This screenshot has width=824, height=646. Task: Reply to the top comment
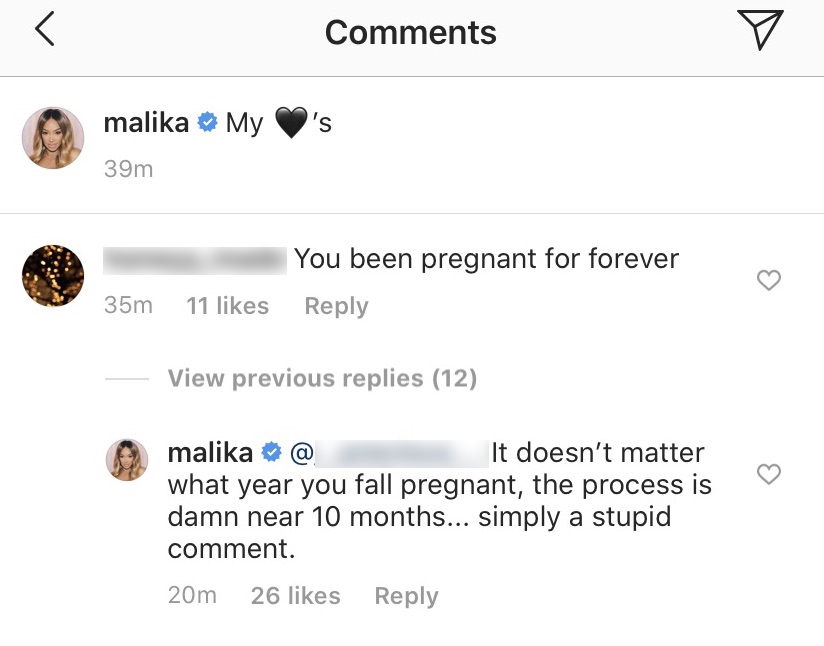coord(336,305)
